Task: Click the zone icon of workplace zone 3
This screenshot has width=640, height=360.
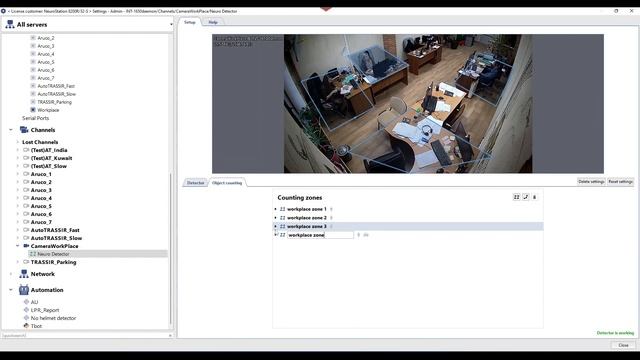Action: 282,227
